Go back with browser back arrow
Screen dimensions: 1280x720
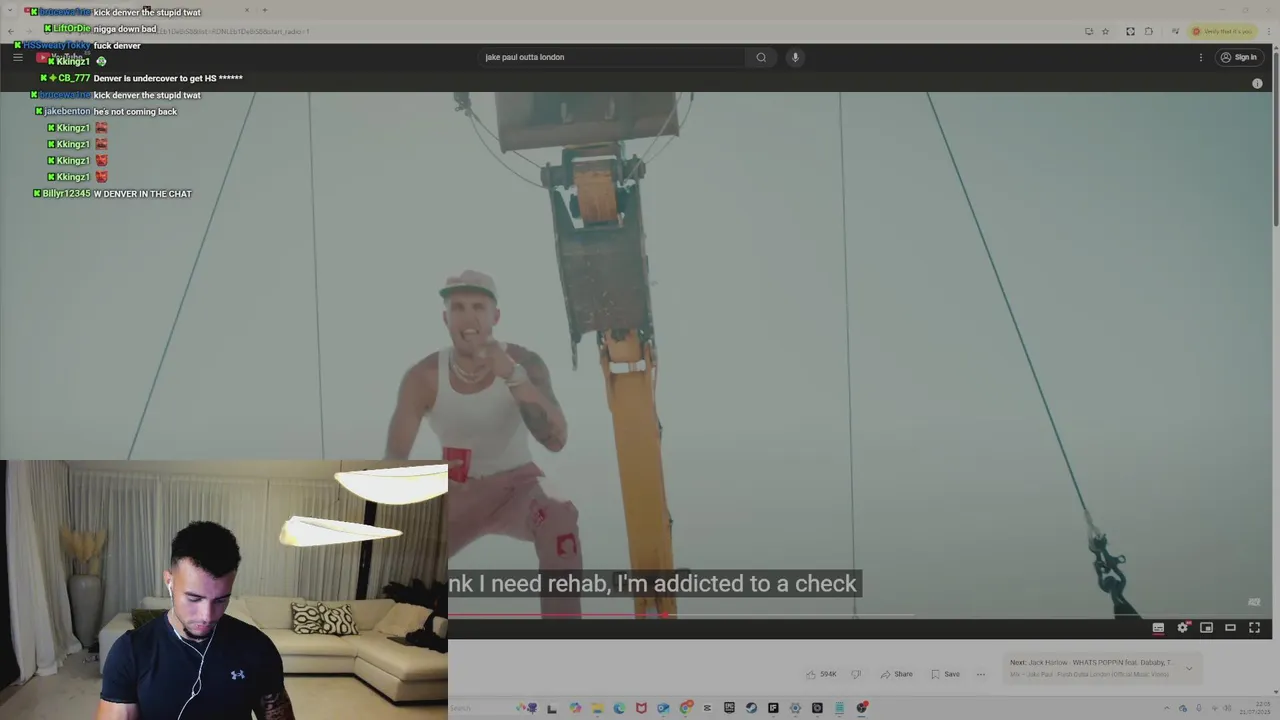[11, 31]
